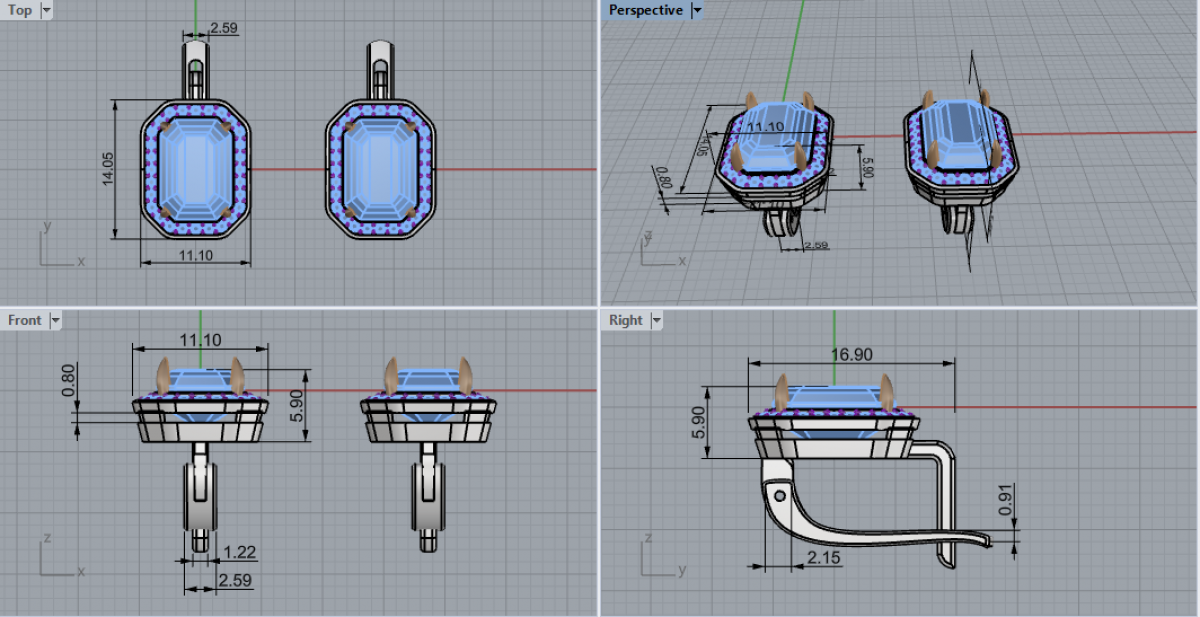Activate the Top viewport title label
The image size is (1200, 617).
pyautogui.click(x=20, y=11)
